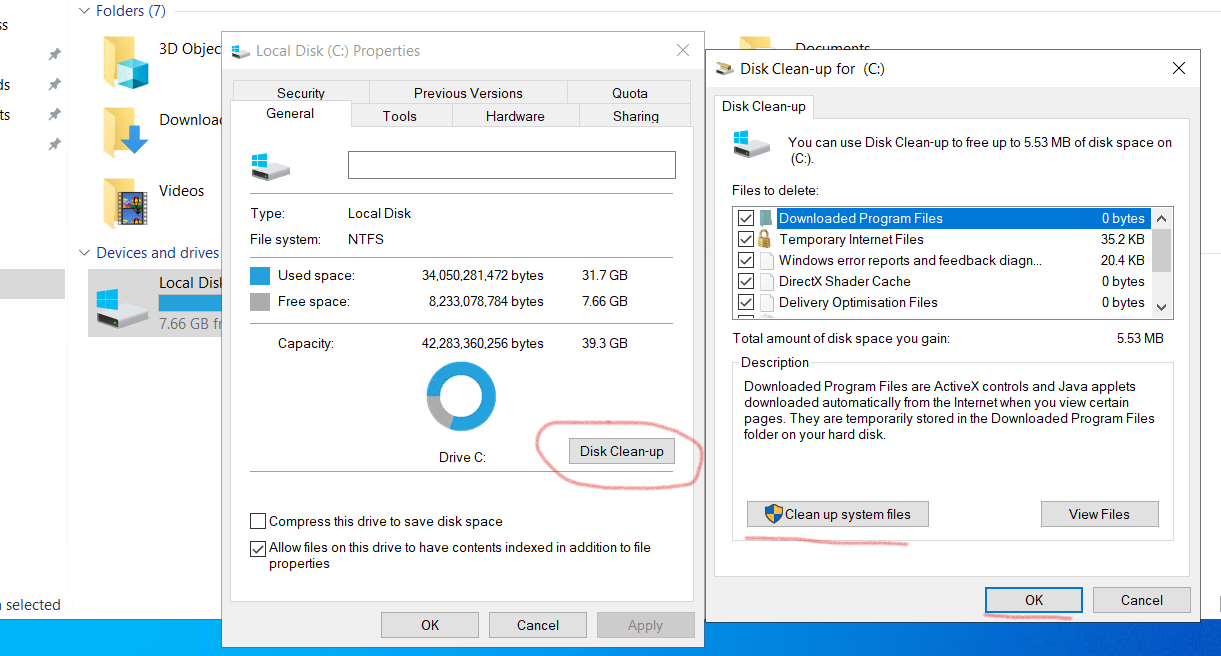Click the Drive C: label under the chart

(462, 457)
